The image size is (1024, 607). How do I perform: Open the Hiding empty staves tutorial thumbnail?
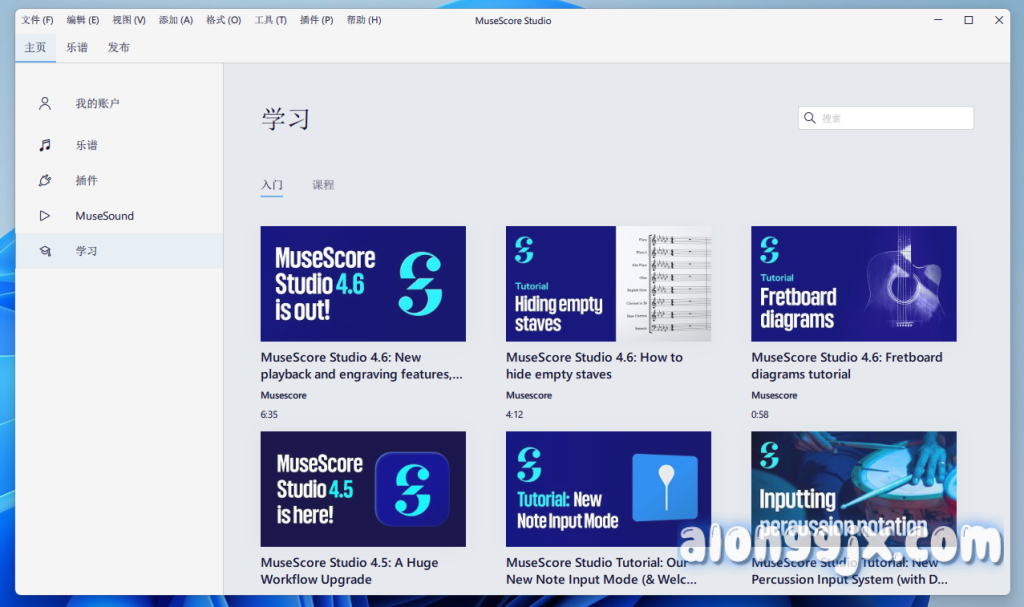coord(608,284)
